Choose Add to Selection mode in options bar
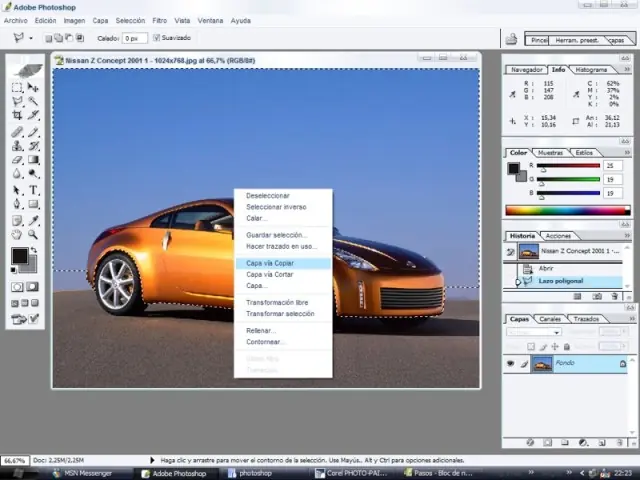Image resolution: width=640 pixels, height=480 pixels. [x=59, y=38]
